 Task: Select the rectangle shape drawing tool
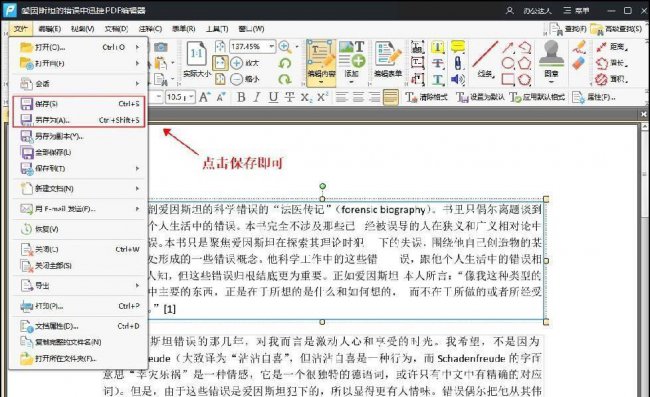click(x=508, y=79)
